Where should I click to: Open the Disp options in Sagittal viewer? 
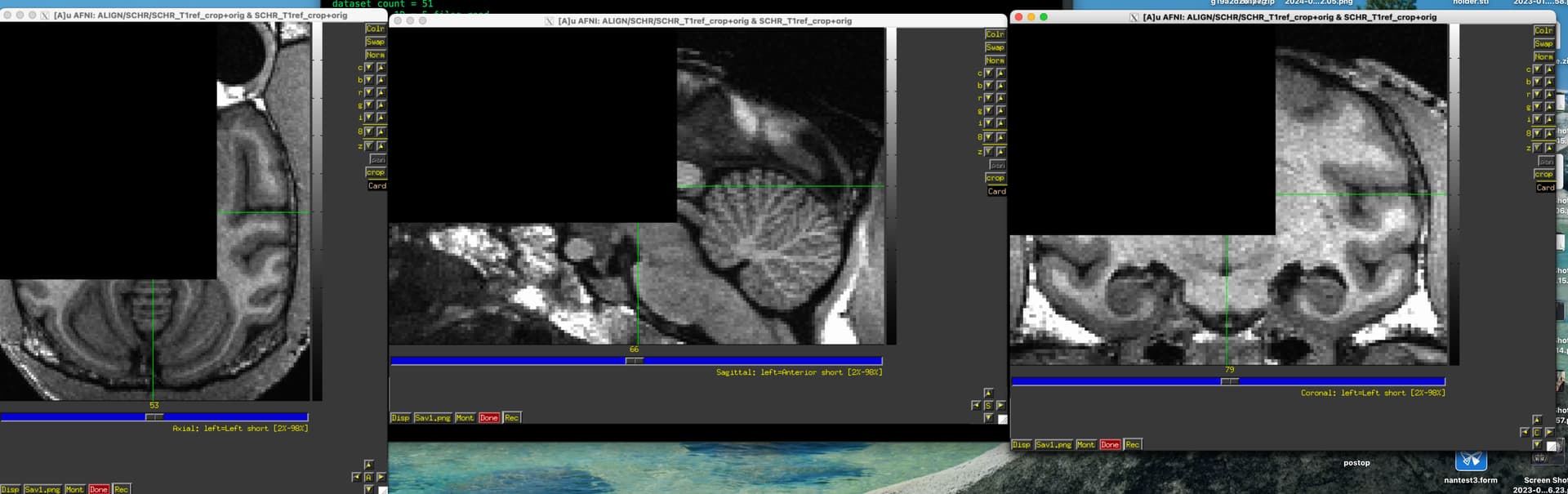(400, 418)
